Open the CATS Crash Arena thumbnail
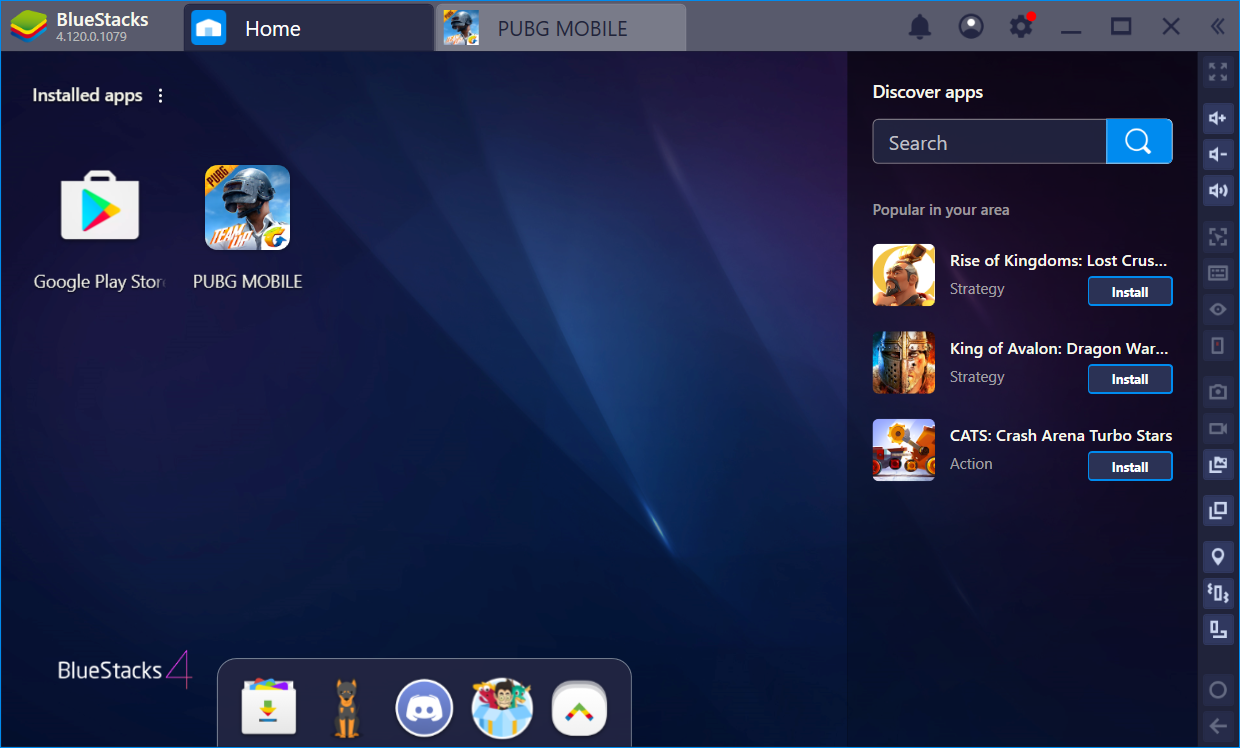The image size is (1240, 748). coord(904,450)
